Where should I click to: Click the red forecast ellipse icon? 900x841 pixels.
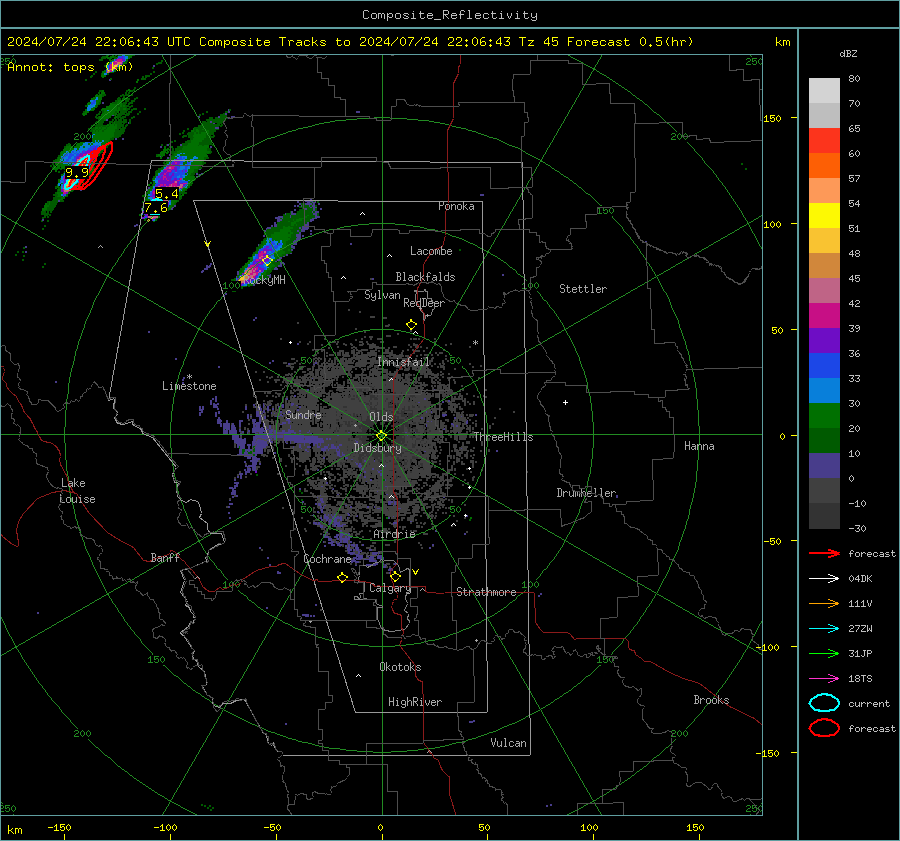click(x=824, y=728)
